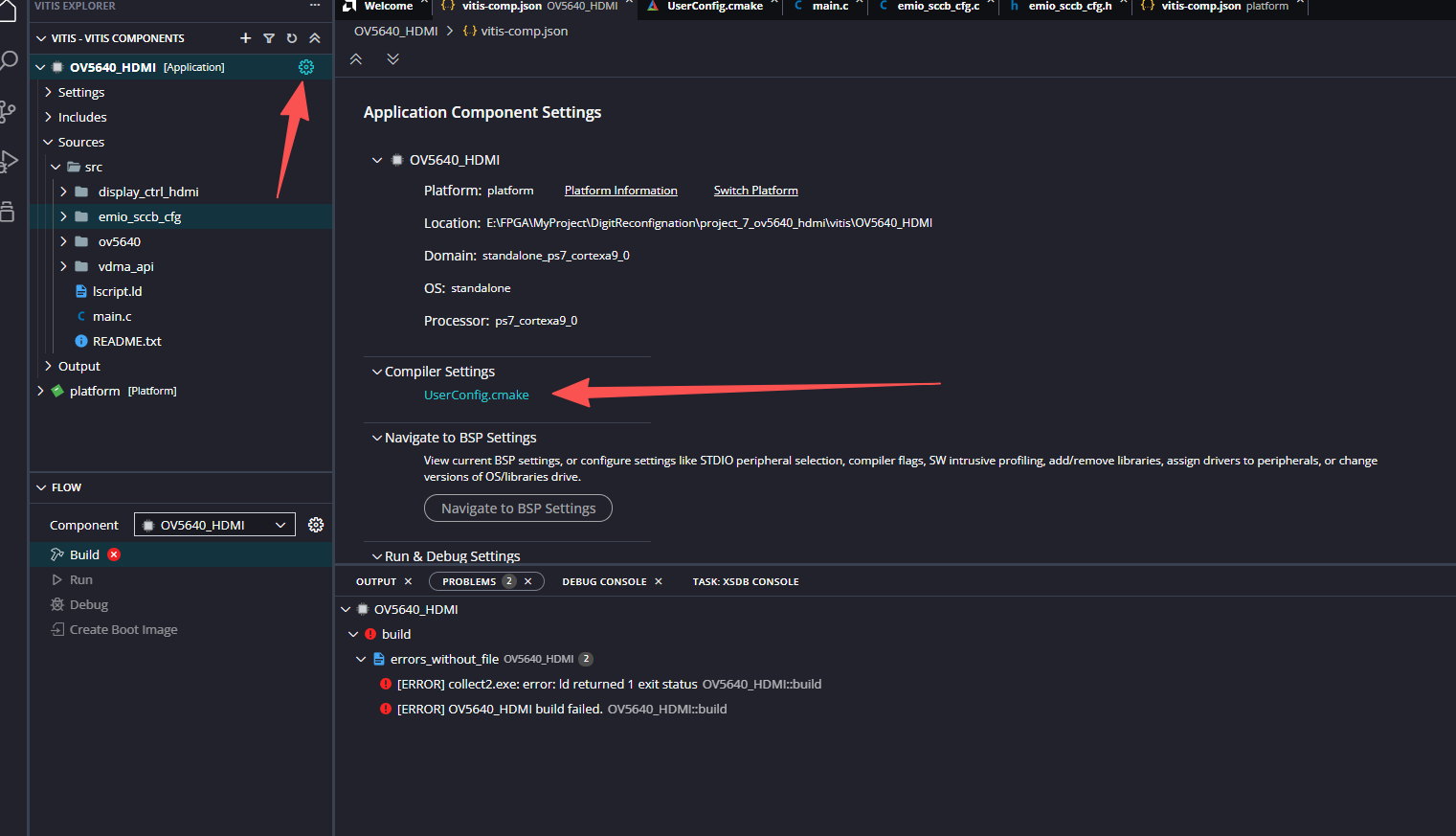Image resolution: width=1456 pixels, height=836 pixels.
Task: Switch to the Welcome tab
Action: 388,6
